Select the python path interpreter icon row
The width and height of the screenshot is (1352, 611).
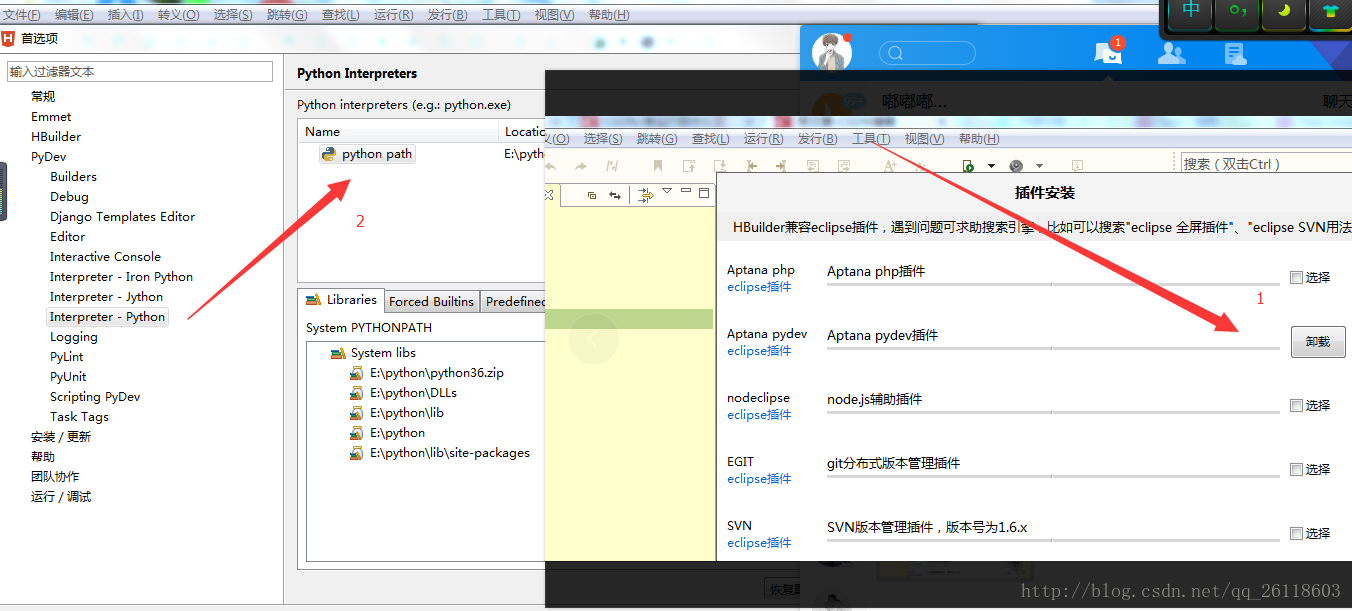click(367, 154)
